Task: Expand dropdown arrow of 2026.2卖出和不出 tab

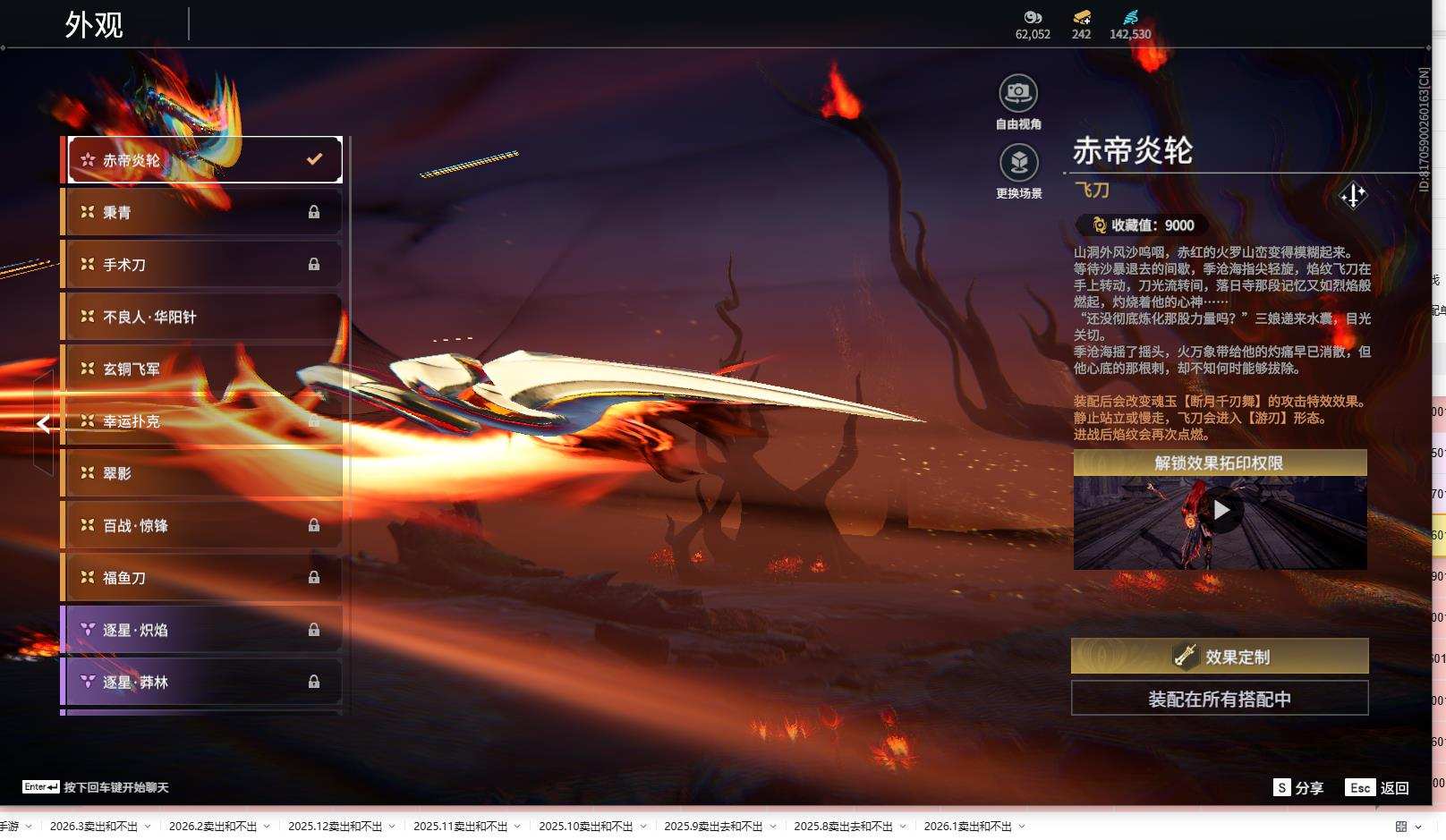Action: click(267, 827)
